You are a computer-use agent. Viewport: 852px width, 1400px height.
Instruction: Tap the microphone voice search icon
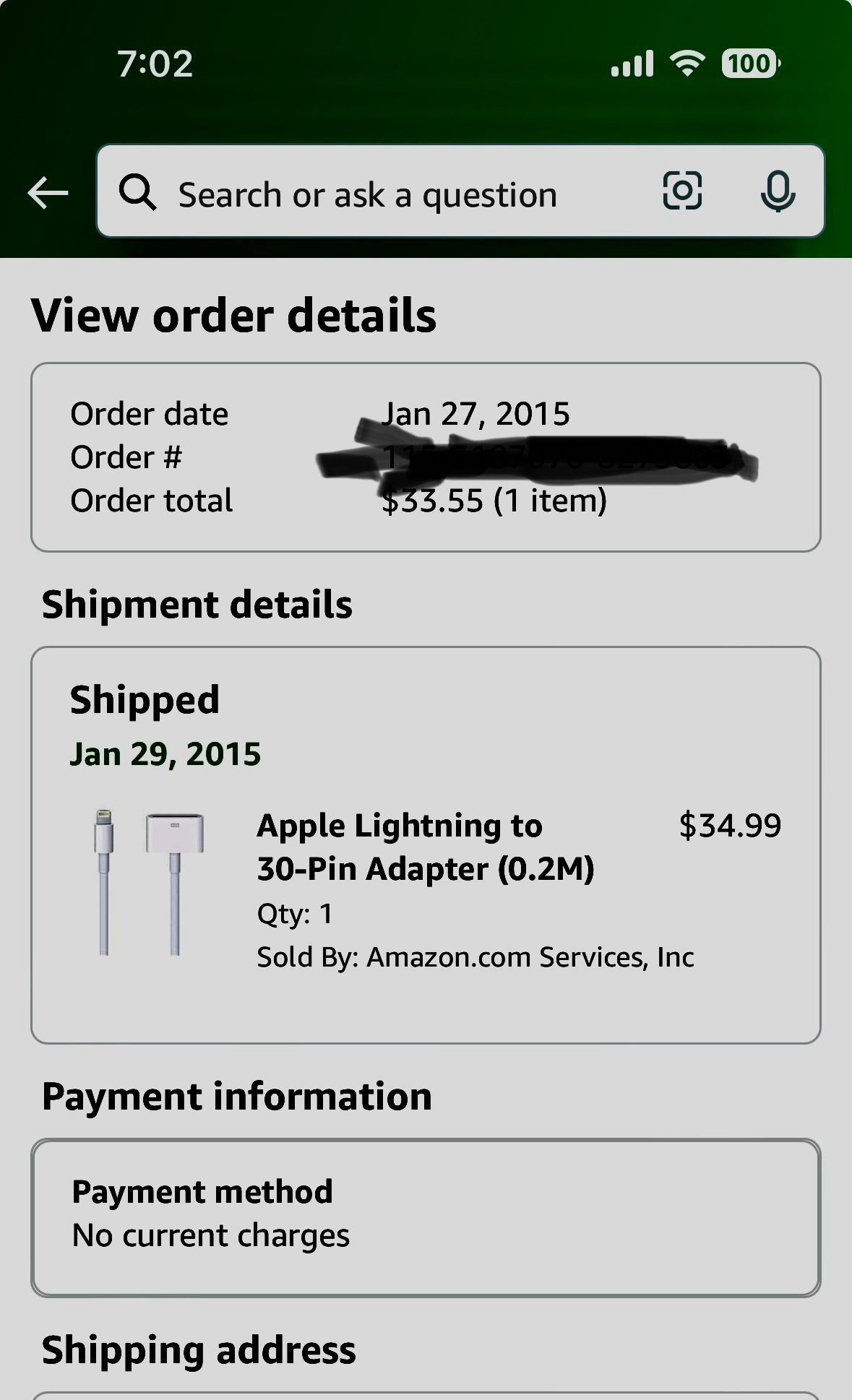coord(778,191)
